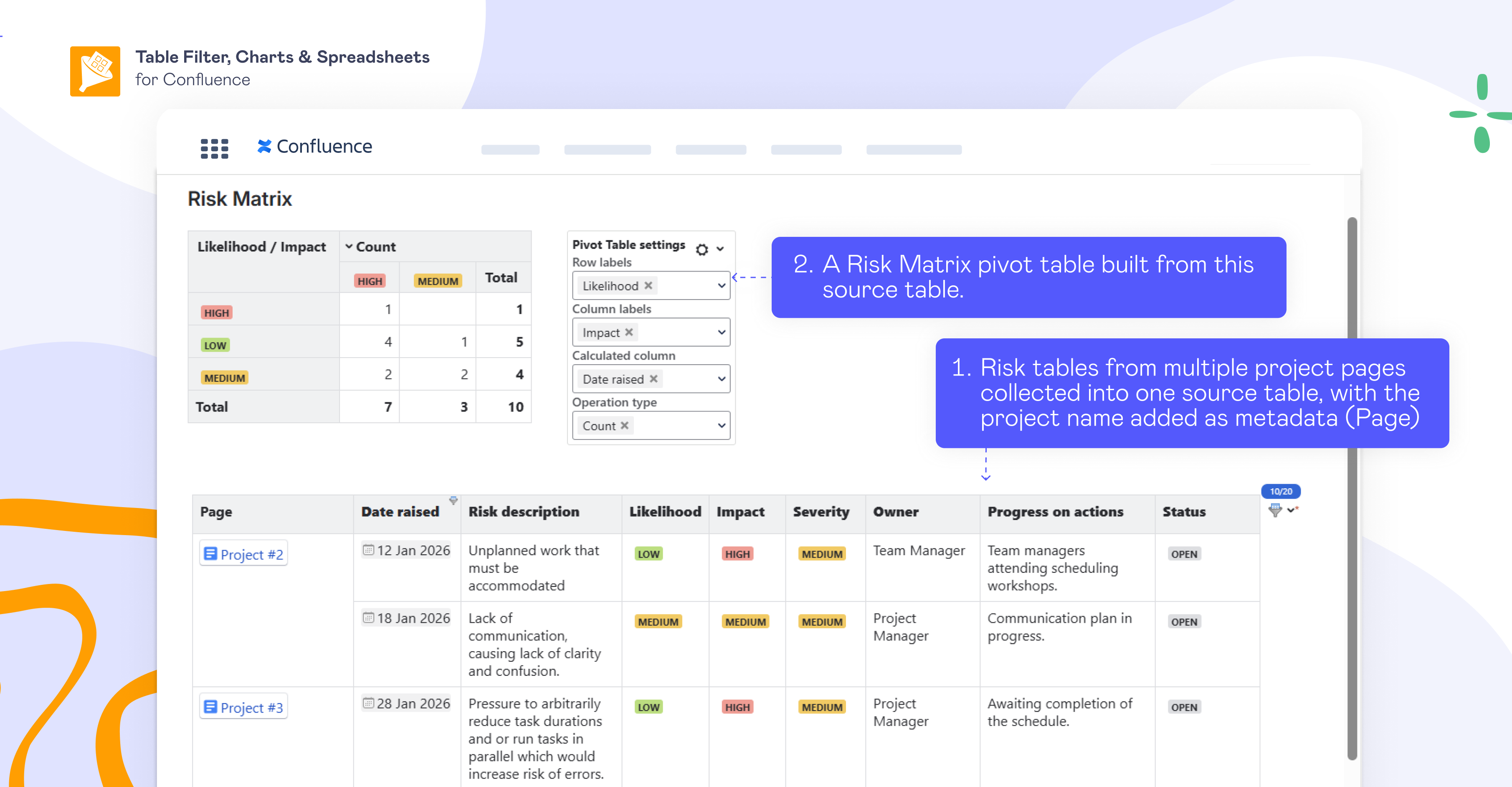Click the Severity column header
This screenshot has width=1512, height=787.
click(x=821, y=512)
